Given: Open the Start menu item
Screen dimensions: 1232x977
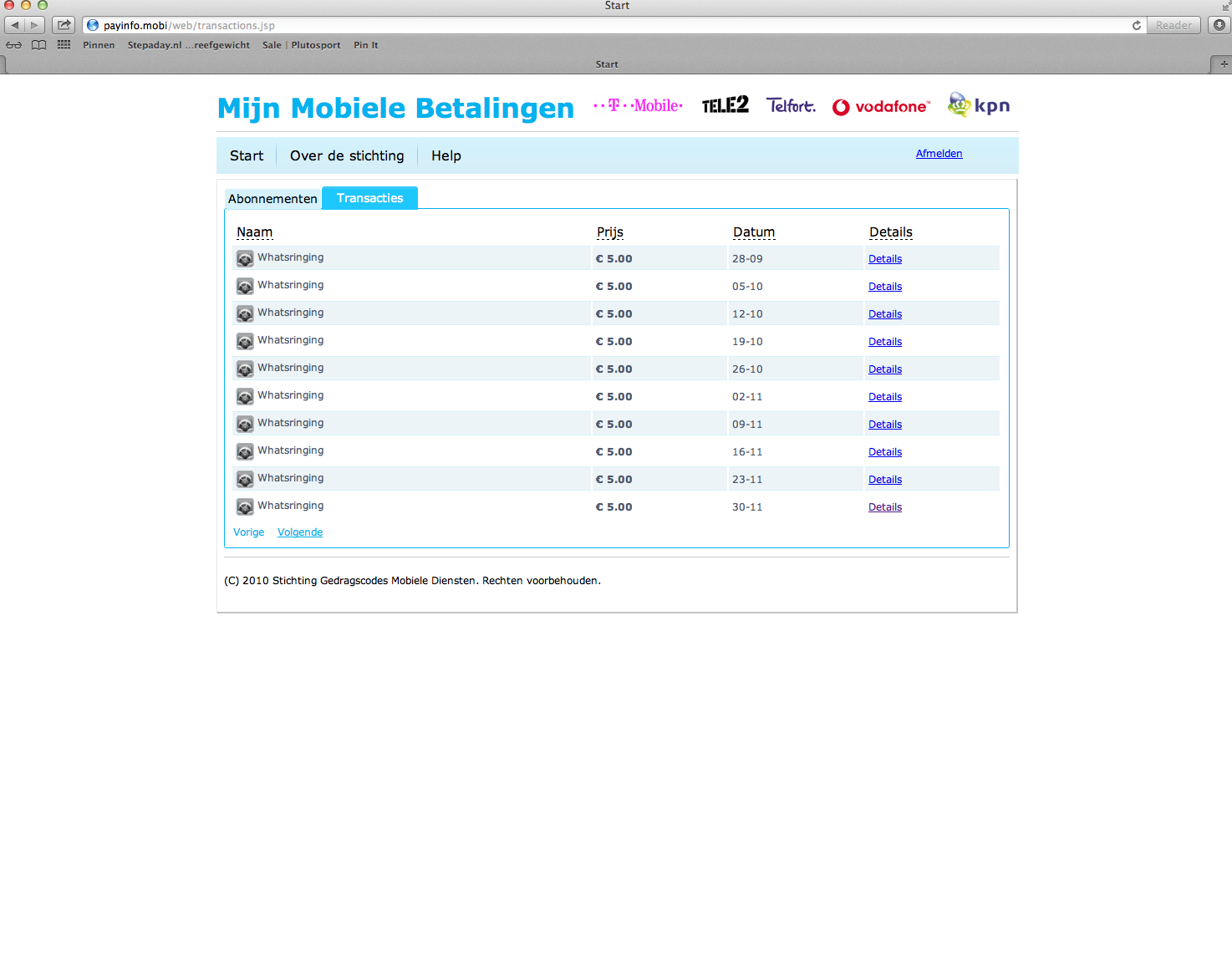Looking at the screenshot, I should (247, 156).
